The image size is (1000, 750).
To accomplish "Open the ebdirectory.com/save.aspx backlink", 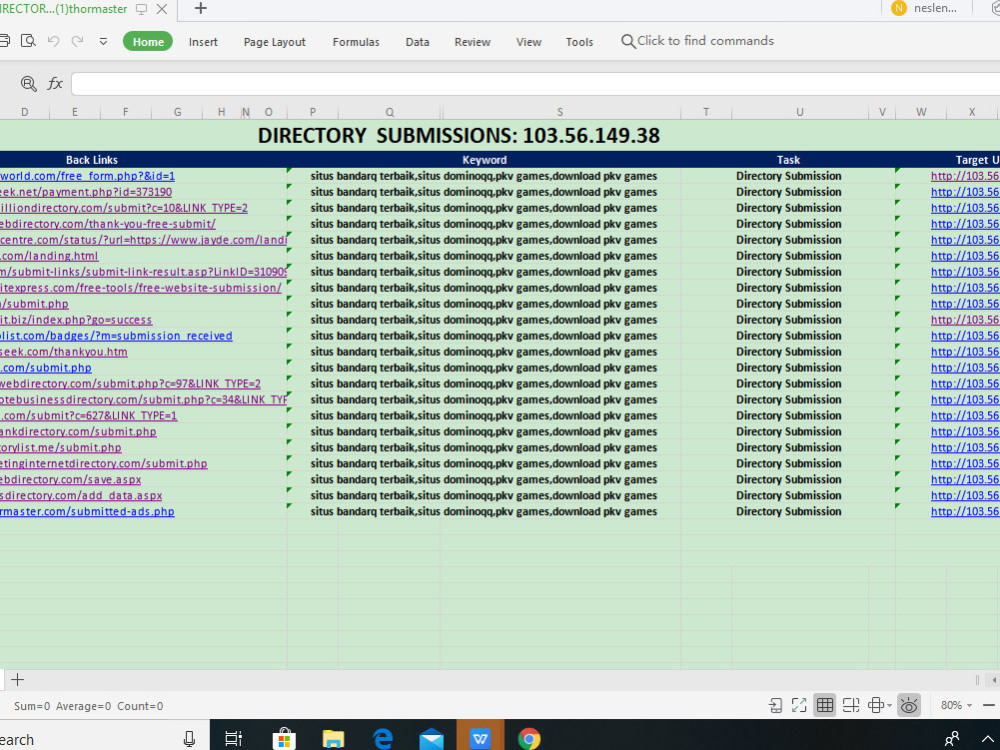I will pos(70,479).
